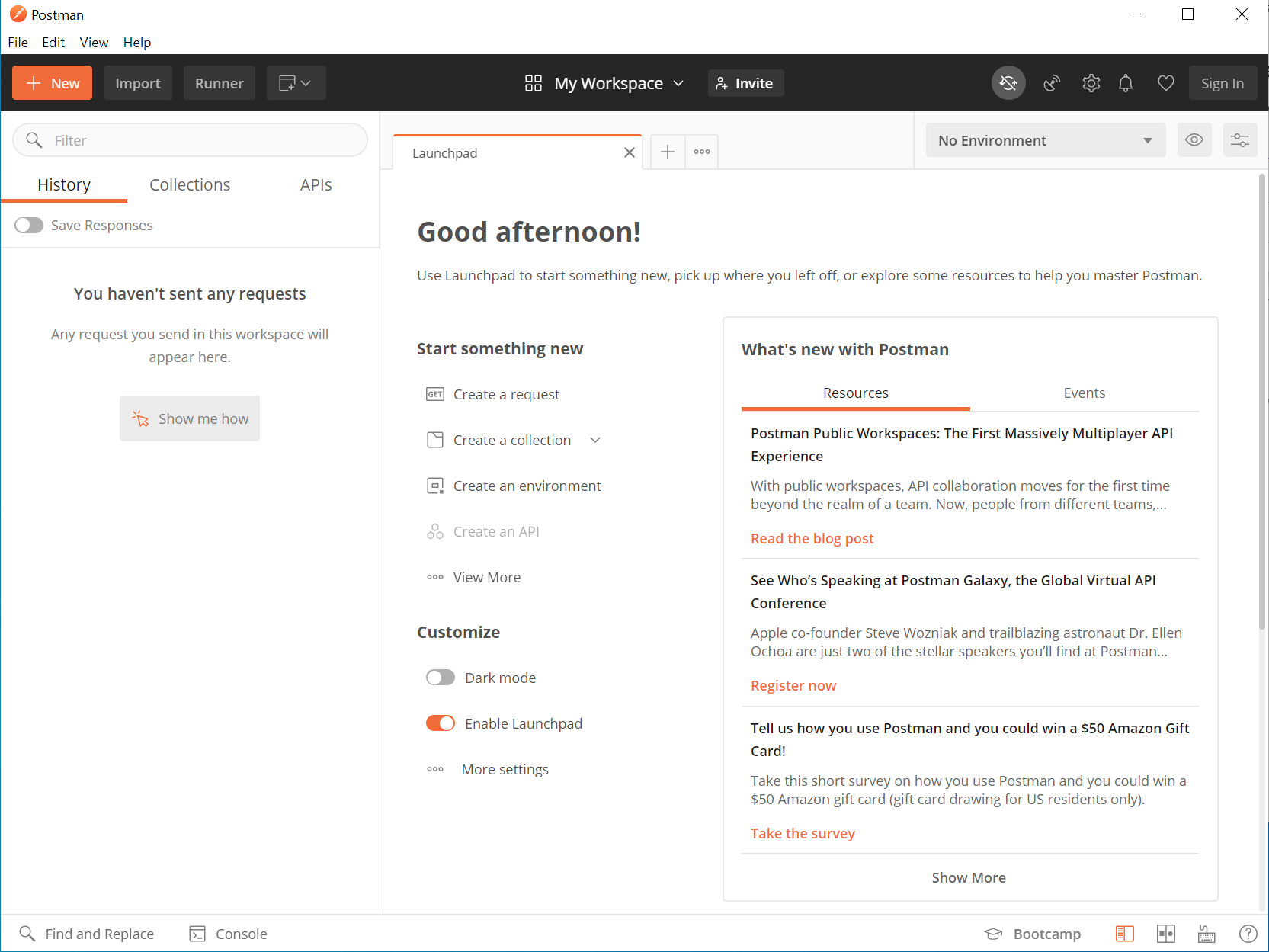Open the notifications bell icon
This screenshot has width=1269, height=952.
pos(1126,83)
